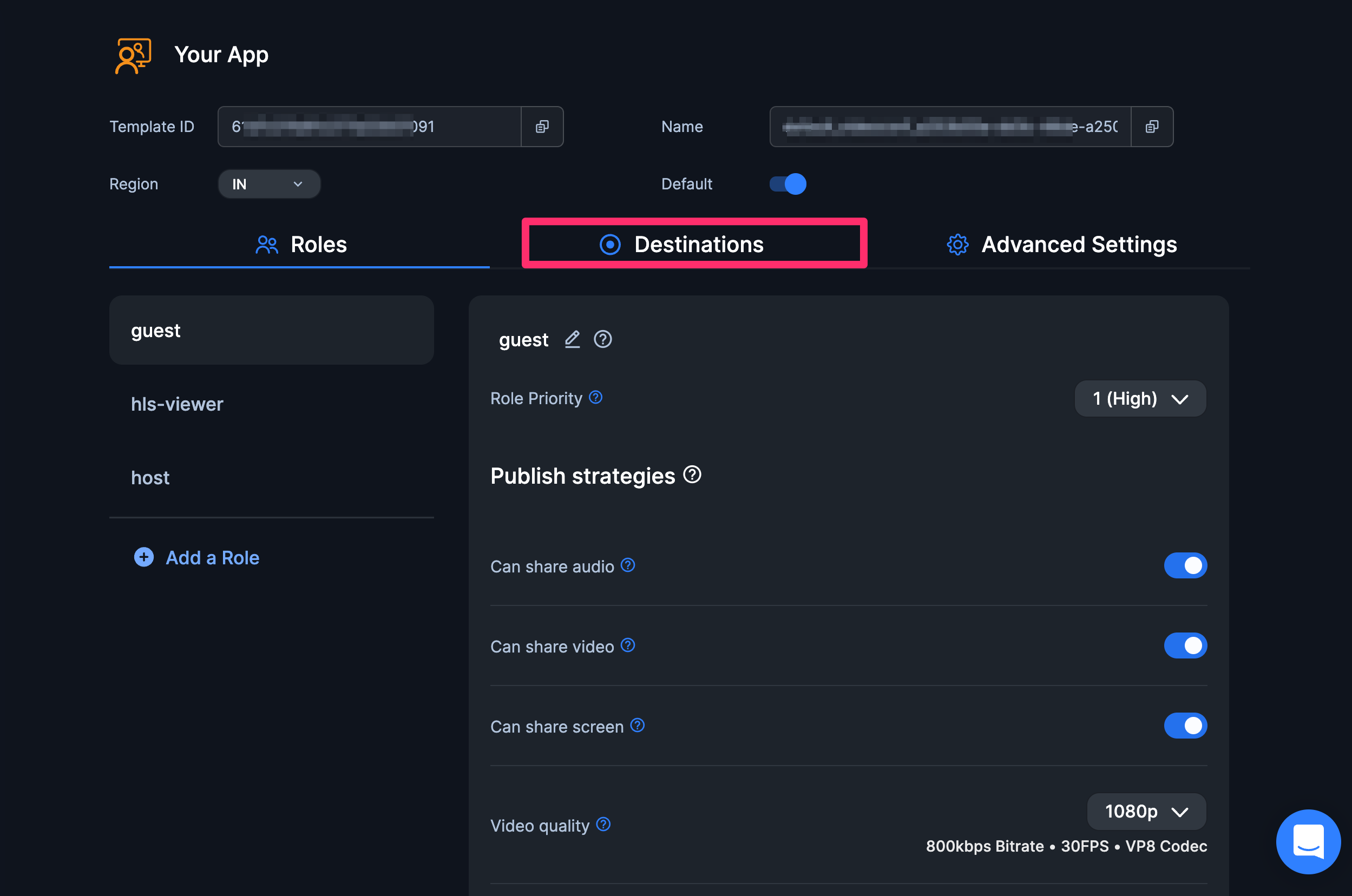
Task: Click the Publish strategies help icon
Action: point(692,475)
